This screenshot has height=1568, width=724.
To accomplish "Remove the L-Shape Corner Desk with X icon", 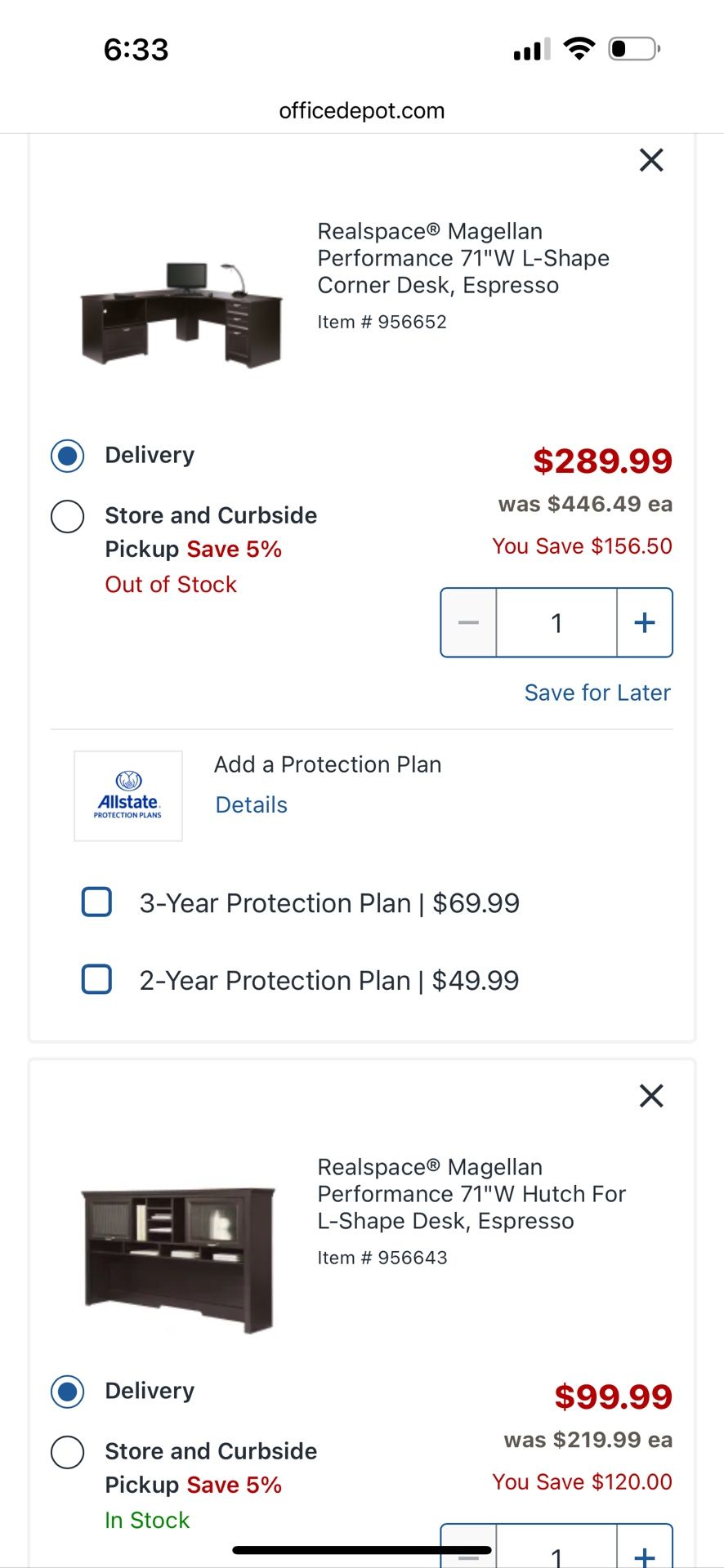I will pos(651,160).
